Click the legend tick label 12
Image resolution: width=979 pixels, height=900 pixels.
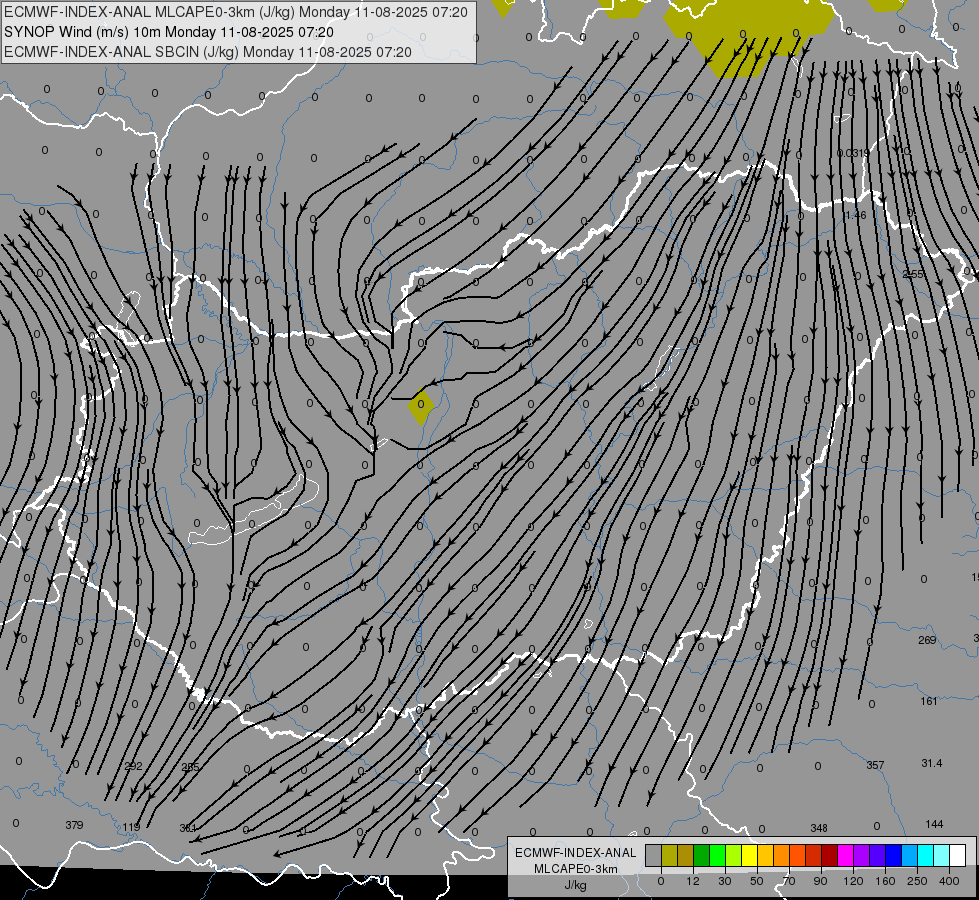click(x=692, y=881)
